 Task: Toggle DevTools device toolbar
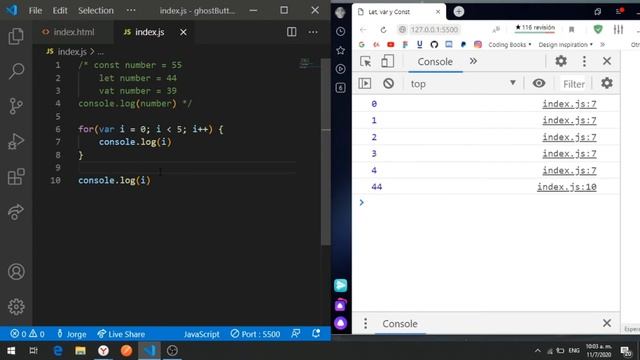click(x=387, y=62)
